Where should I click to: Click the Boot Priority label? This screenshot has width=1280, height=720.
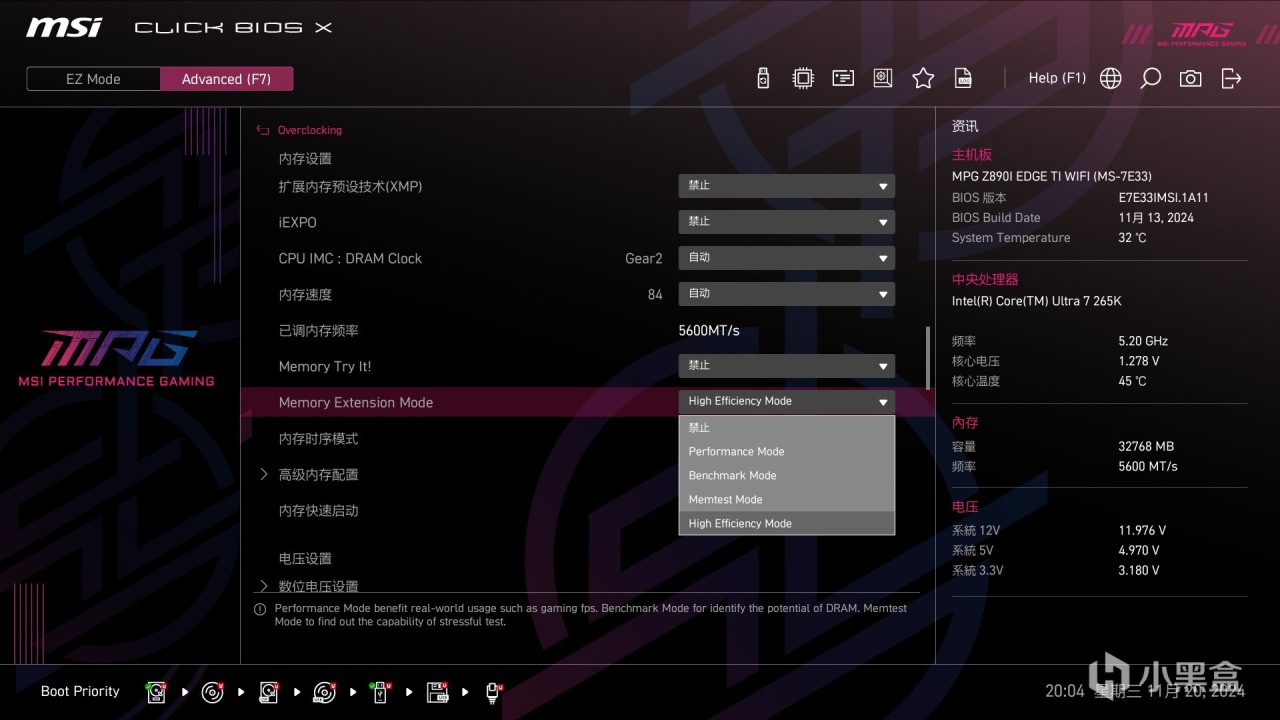click(80, 691)
